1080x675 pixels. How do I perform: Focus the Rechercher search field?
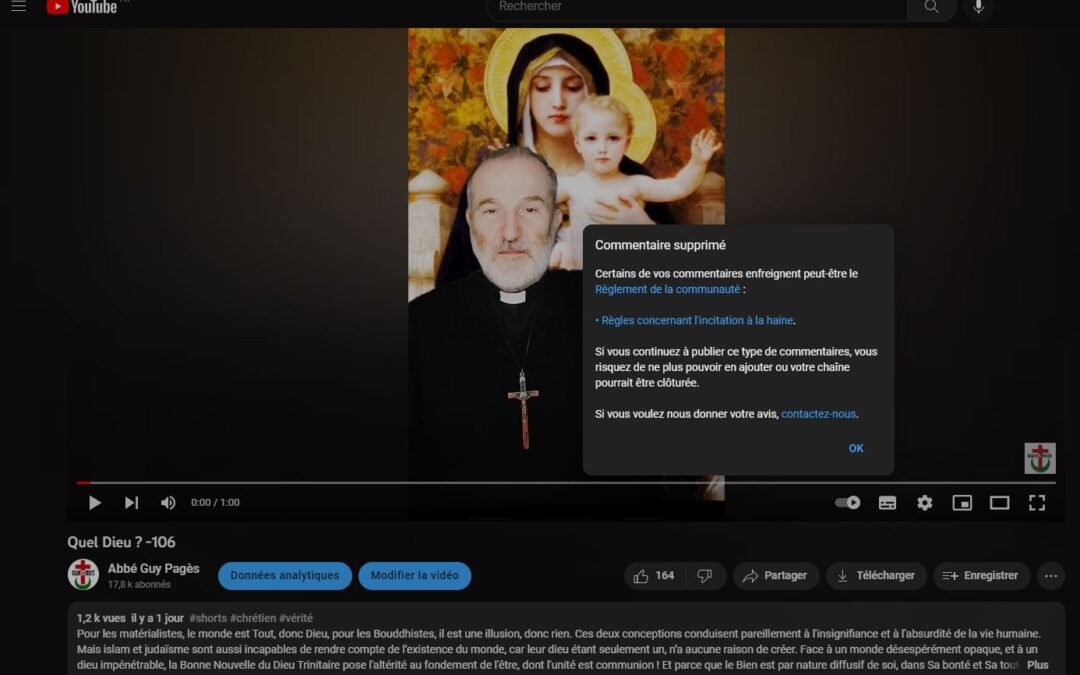[x=696, y=8]
